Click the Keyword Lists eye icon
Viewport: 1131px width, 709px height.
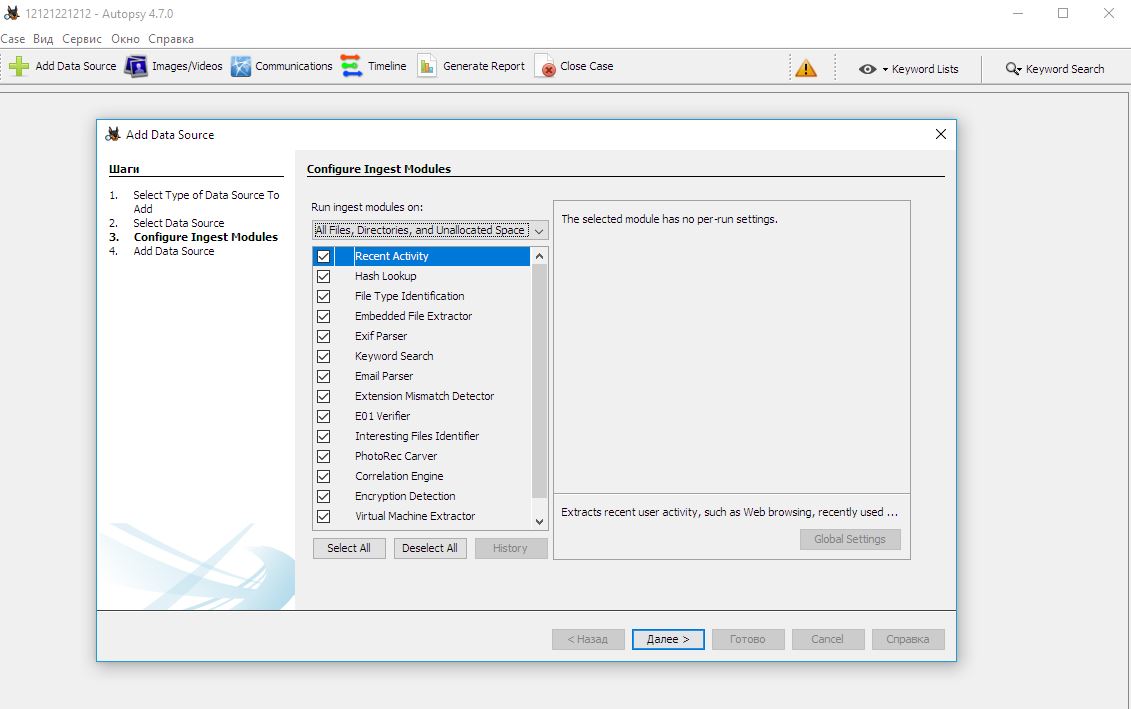click(867, 69)
